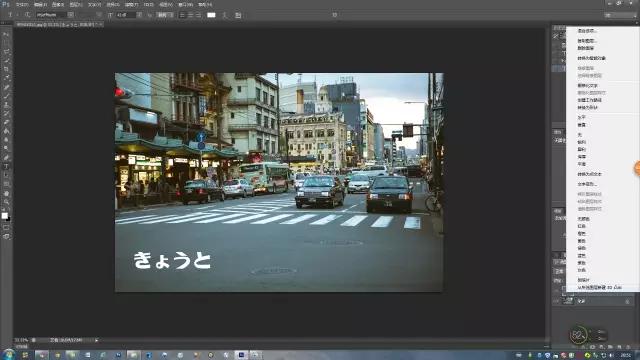Select the Move tool

pyautogui.click(x=6, y=35)
